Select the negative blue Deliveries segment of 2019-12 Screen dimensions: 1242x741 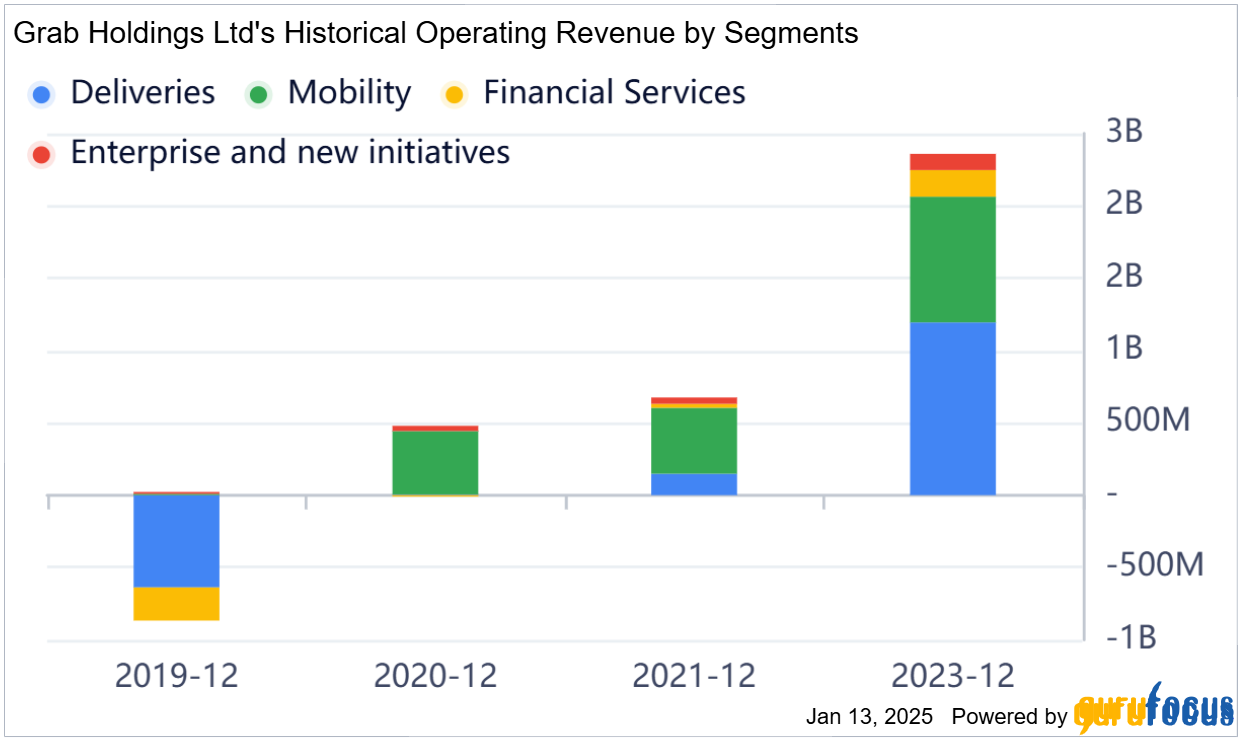[x=176, y=541]
